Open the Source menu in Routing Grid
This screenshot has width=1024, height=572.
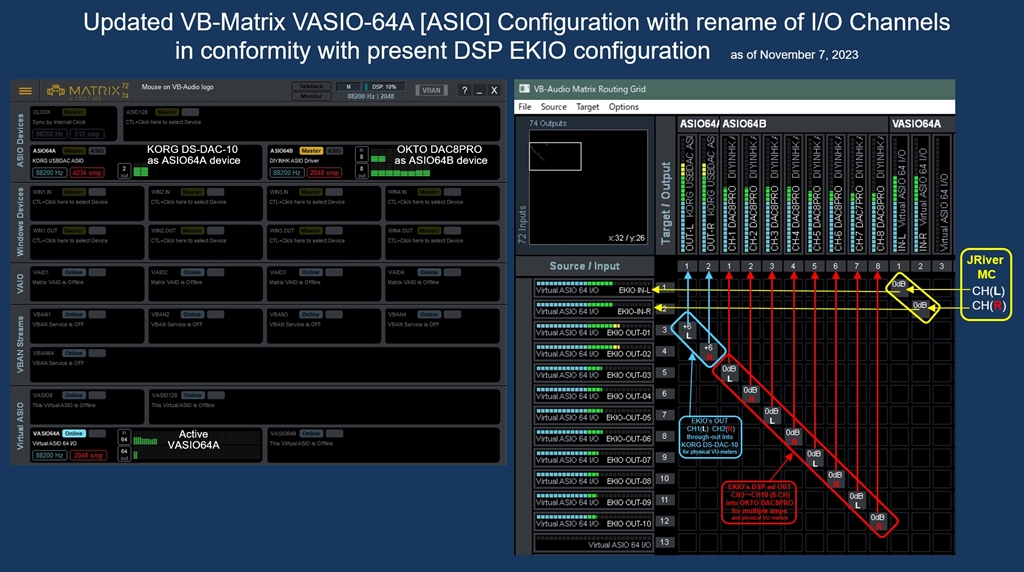tap(553, 107)
